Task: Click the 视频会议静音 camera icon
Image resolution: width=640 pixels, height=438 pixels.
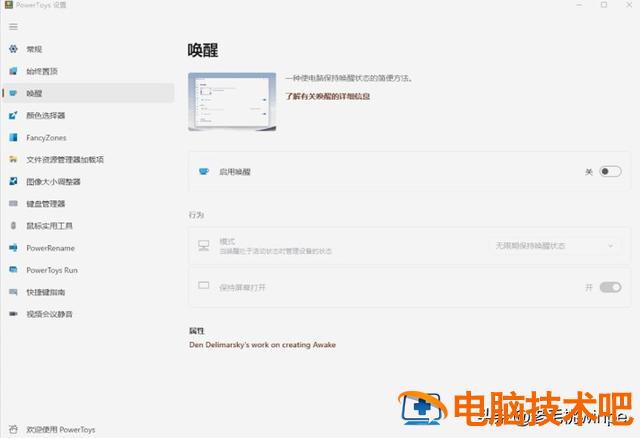Action: [x=13, y=314]
